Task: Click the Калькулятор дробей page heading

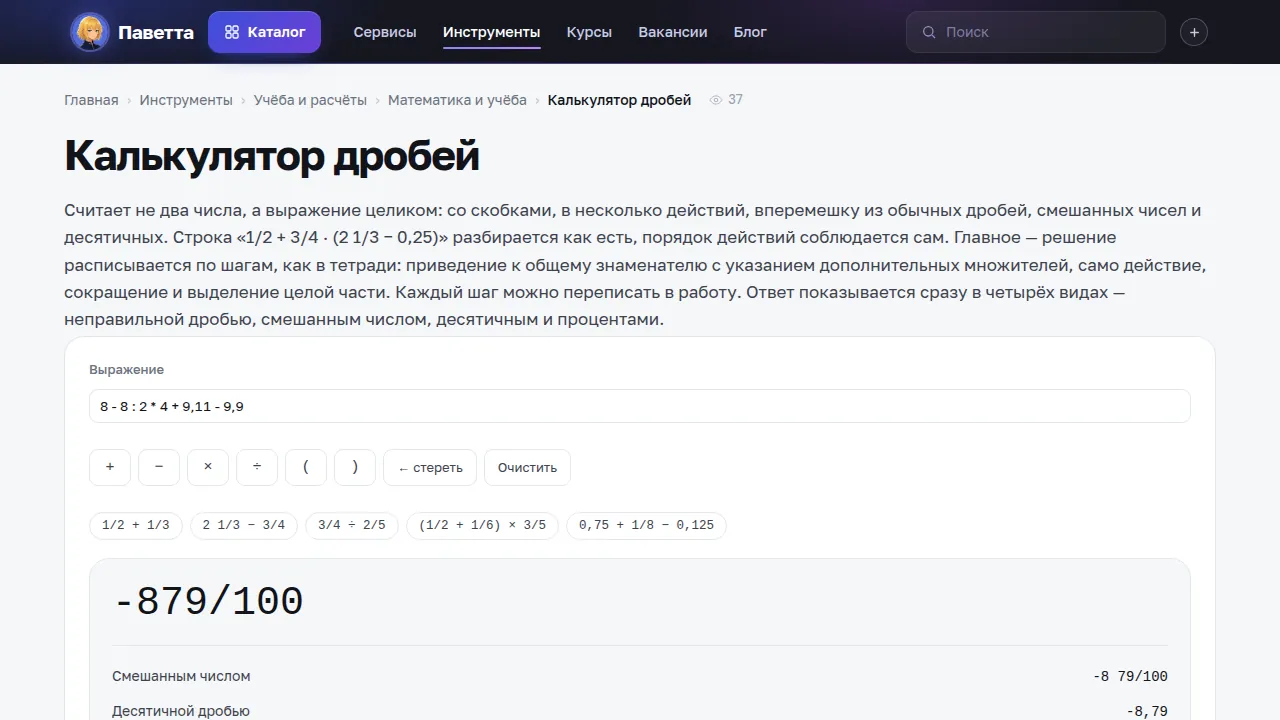Action: pyautogui.click(x=272, y=156)
